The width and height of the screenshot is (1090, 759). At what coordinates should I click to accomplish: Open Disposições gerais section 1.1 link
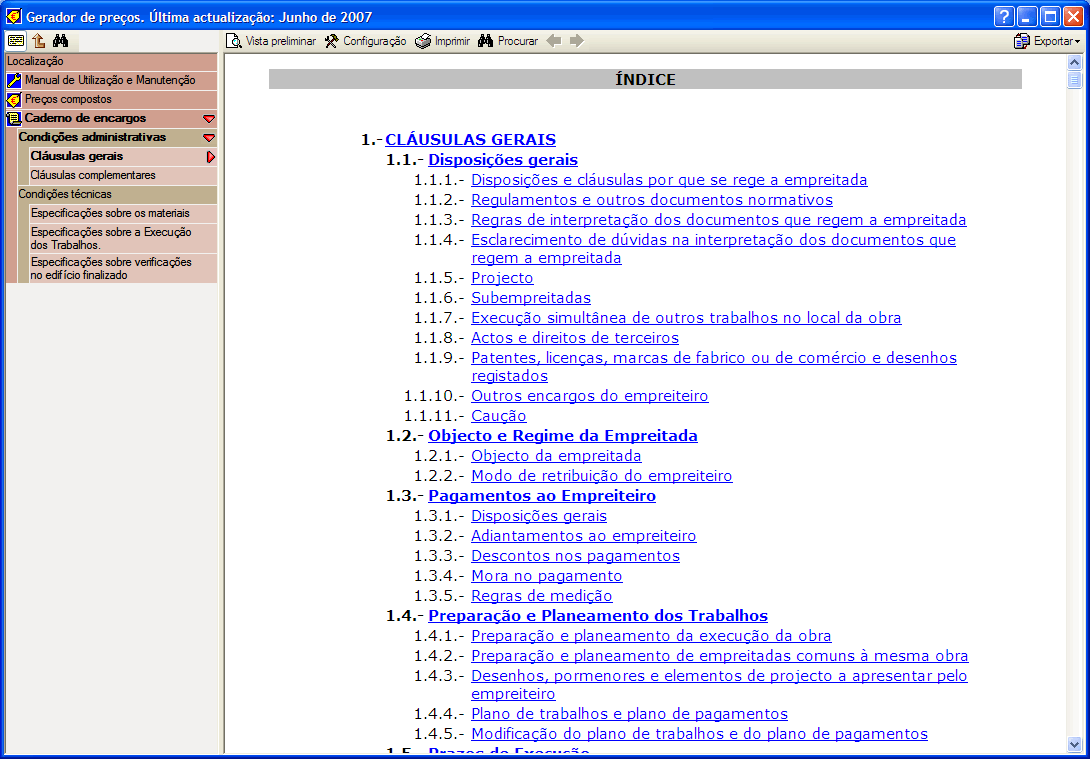coord(503,160)
